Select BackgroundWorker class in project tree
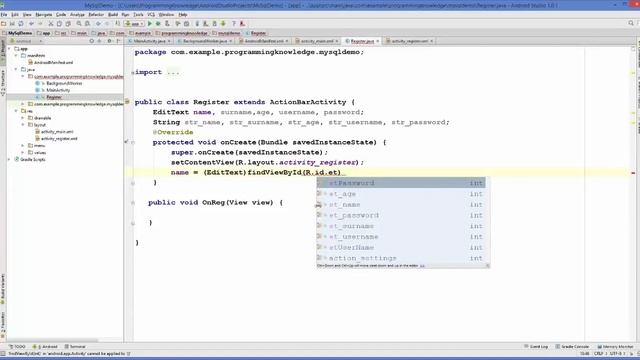Viewport: 640px width, 360px height. [x=64, y=83]
